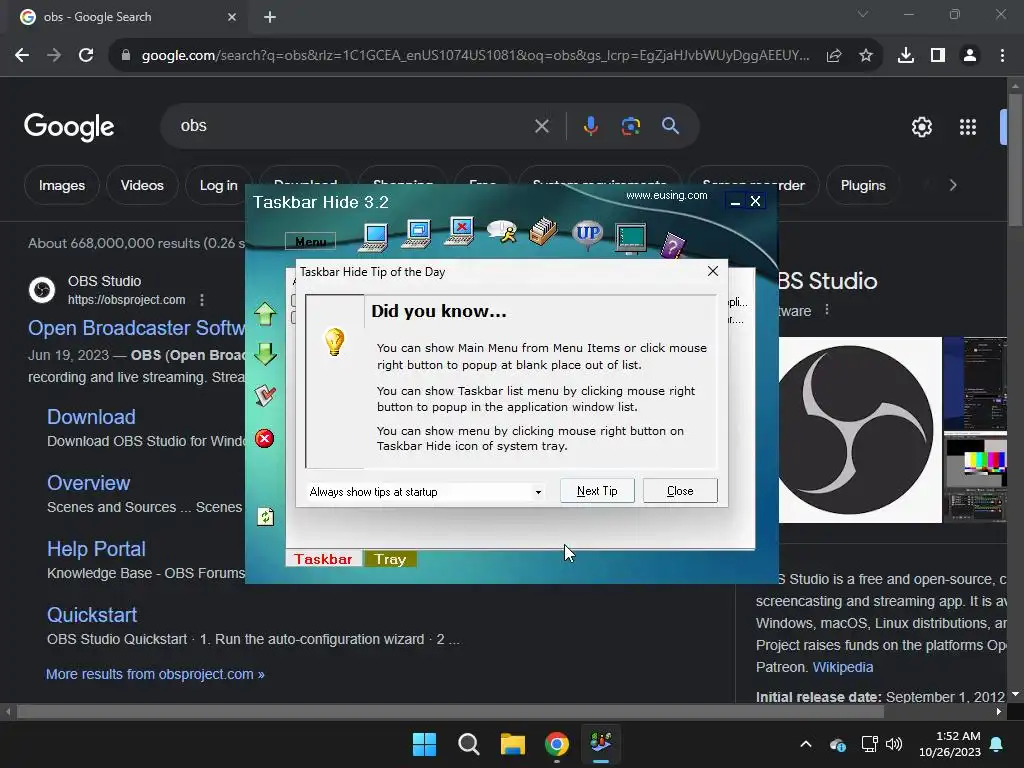1024x768 pixels.
Task: Click the Google magnifier search button
Action: click(670, 125)
